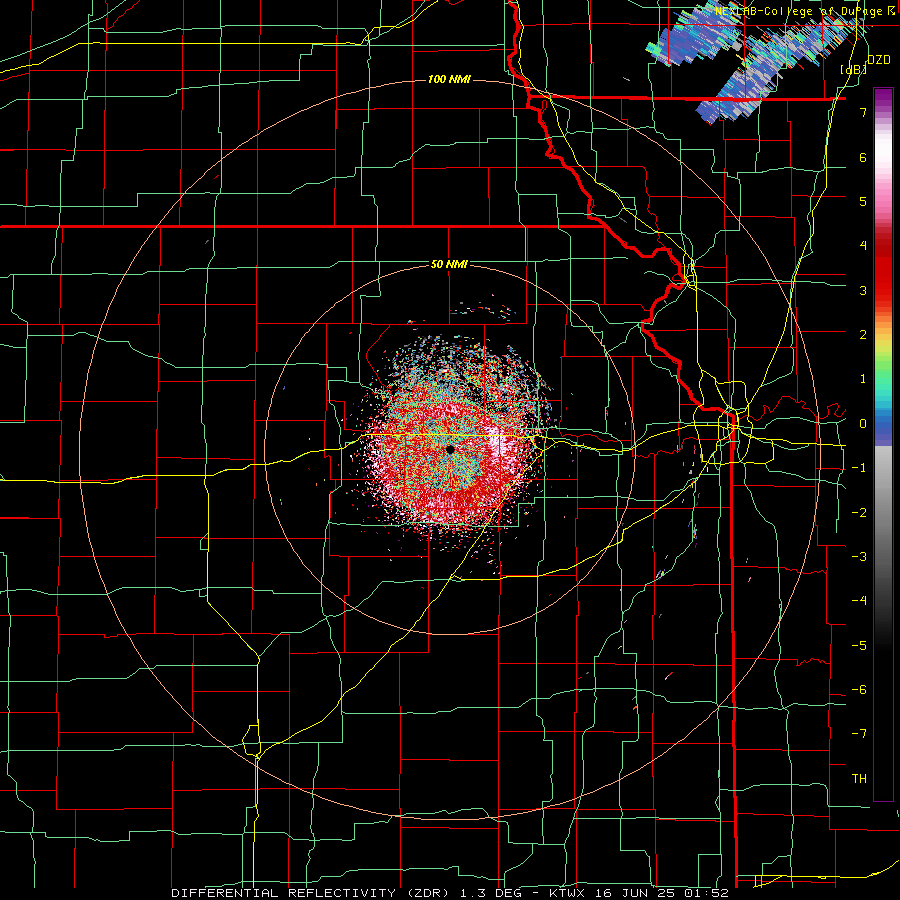Click the 3 value on the color scale
The height and width of the screenshot is (900, 900).
point(863,290)
